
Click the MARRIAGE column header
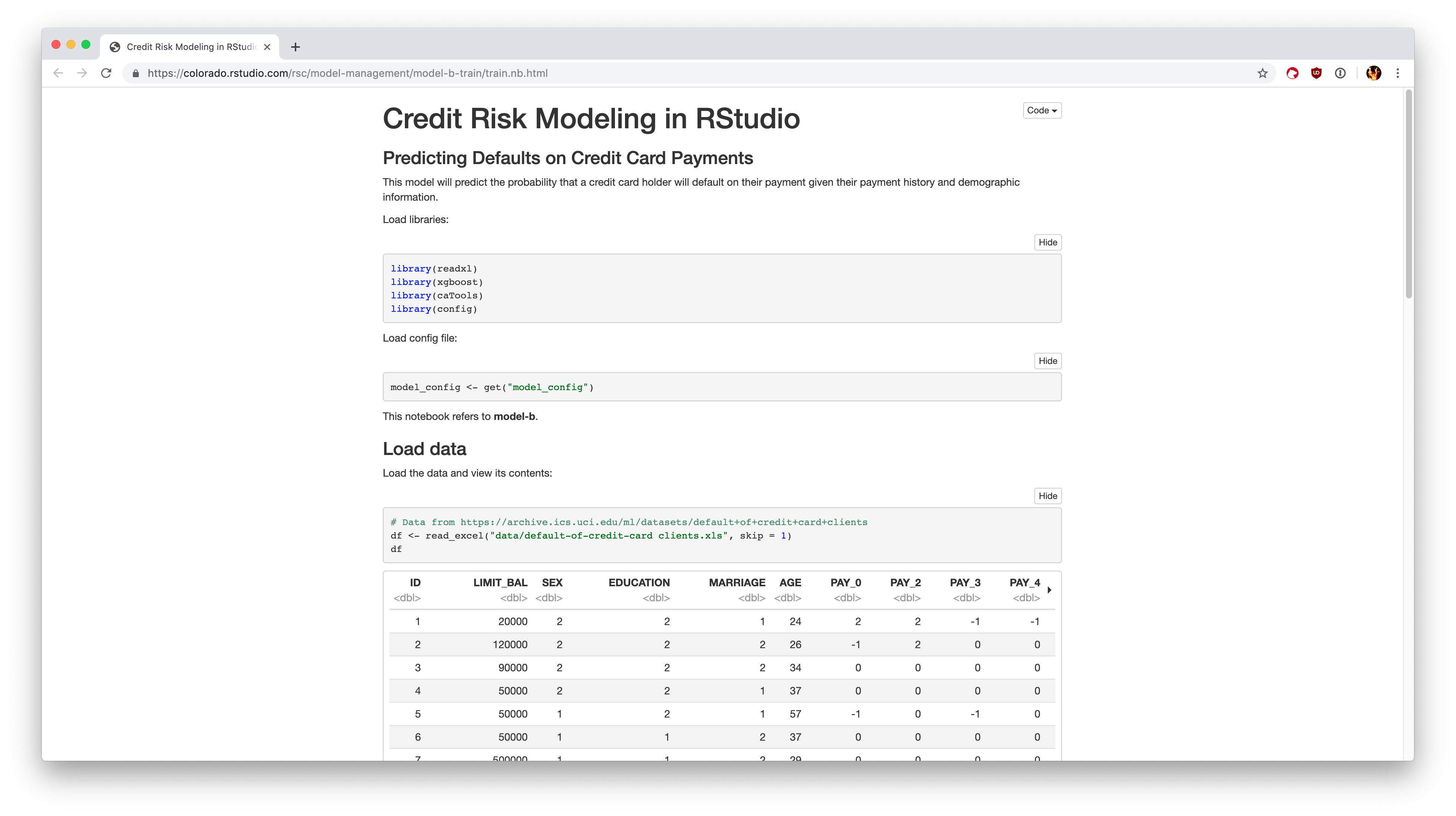coord(737,583)
